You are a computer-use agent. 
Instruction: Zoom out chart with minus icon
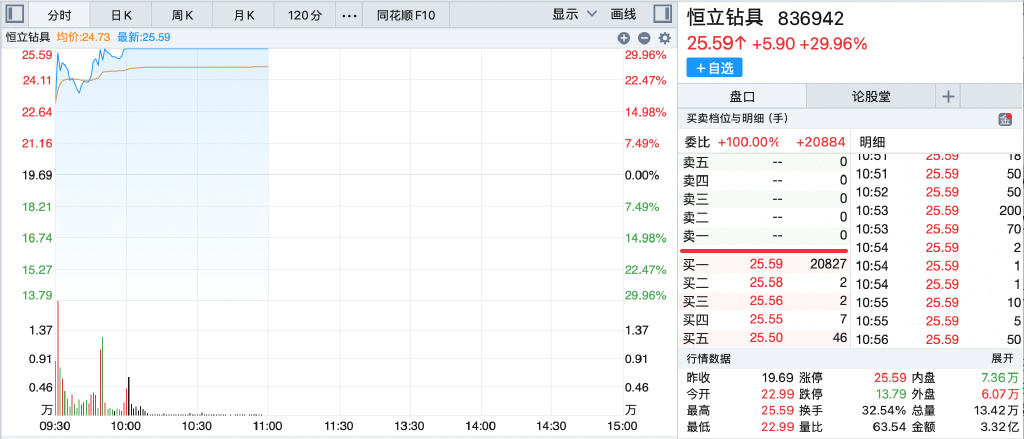pyautogui.click(x=644, y=38)
